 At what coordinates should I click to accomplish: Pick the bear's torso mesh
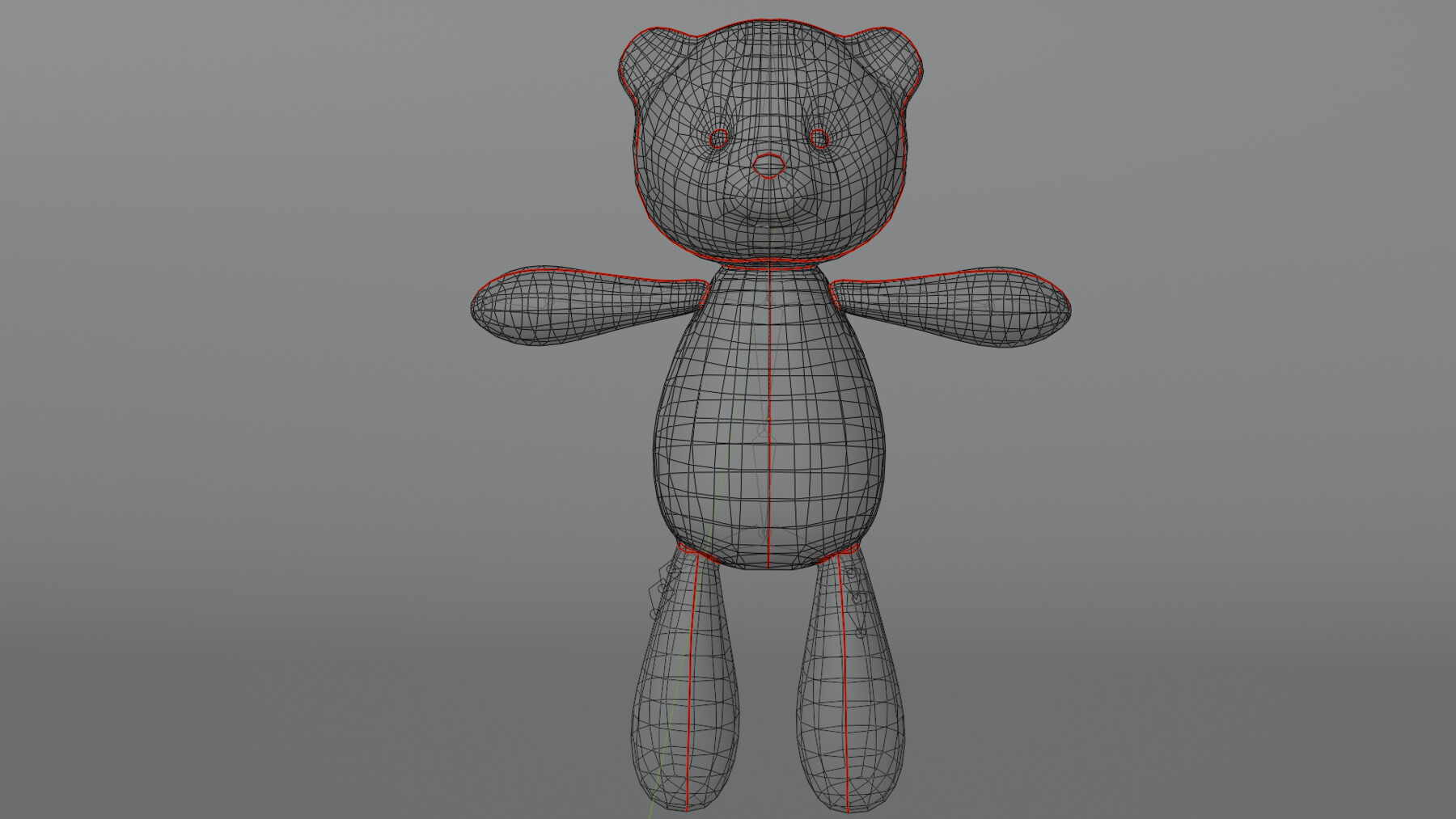(768, 419)
